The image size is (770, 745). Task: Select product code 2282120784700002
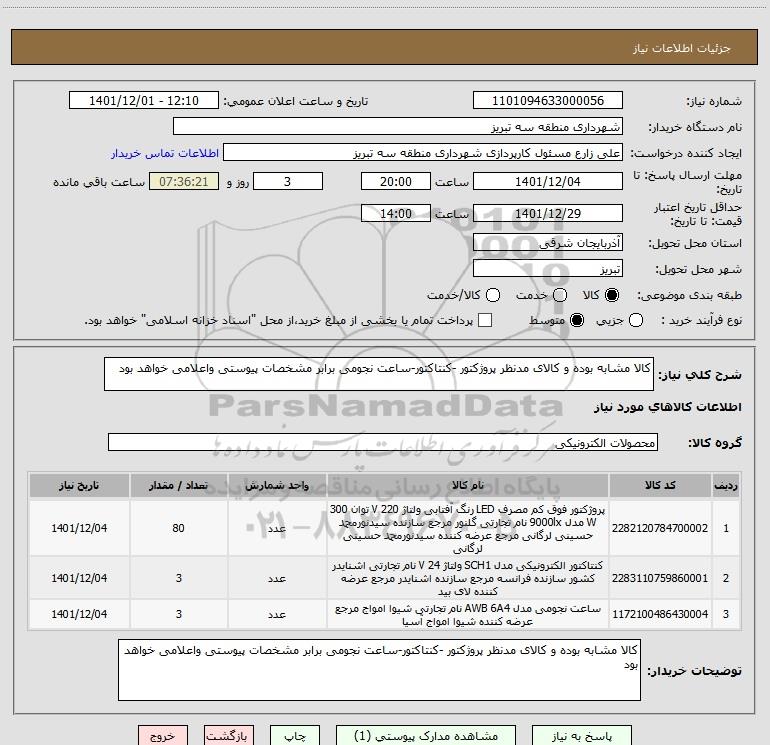coord(660,528)
